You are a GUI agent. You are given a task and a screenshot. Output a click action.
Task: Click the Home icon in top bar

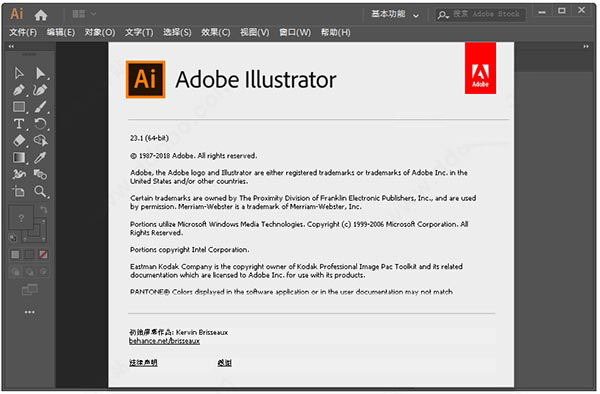tap(41, 15)
